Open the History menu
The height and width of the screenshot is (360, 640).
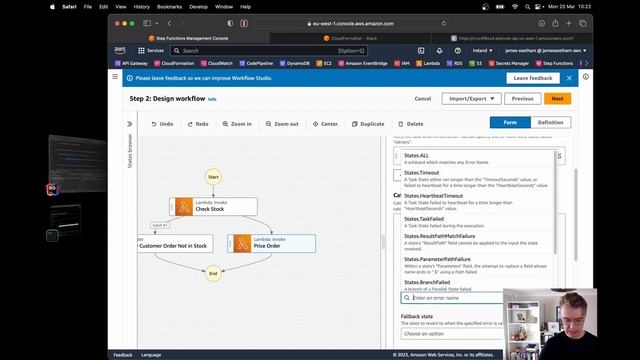(142, 7)
